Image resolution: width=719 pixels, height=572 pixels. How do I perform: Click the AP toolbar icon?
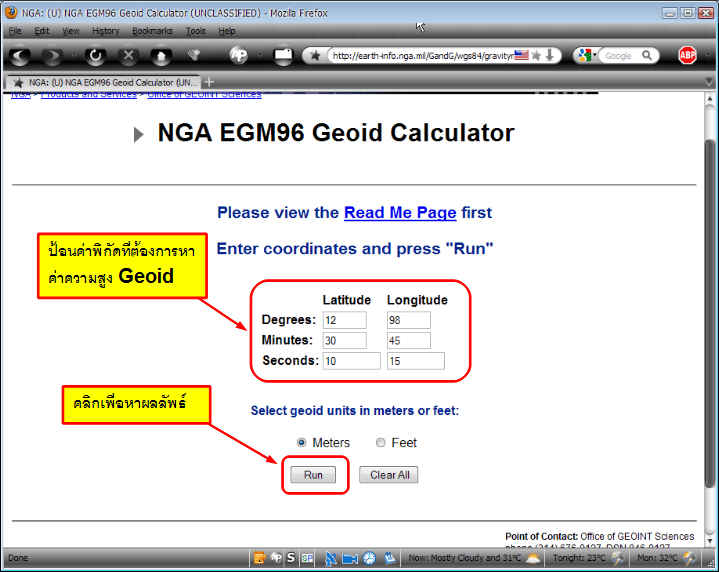pos(239,56)
